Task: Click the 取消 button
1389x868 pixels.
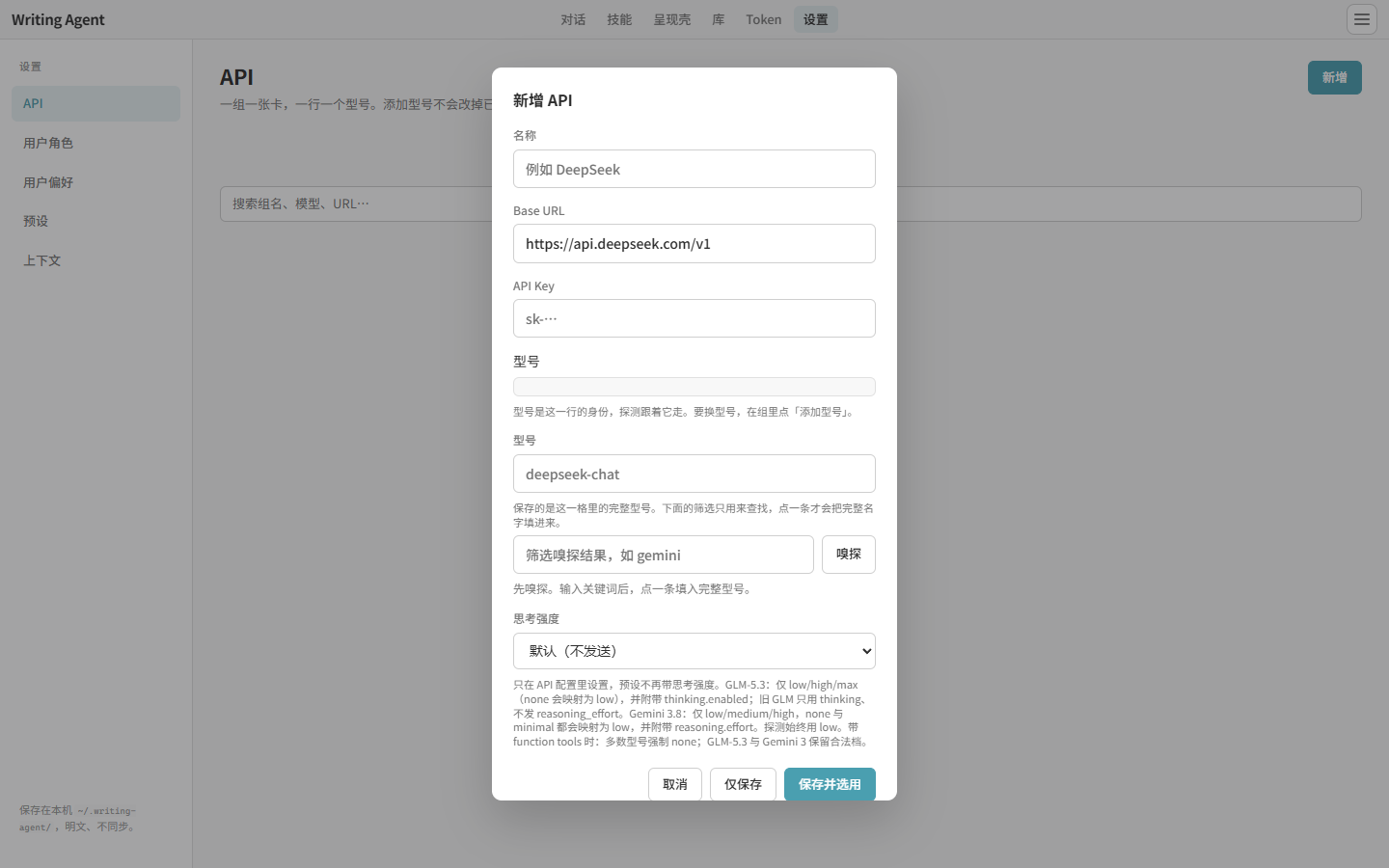Action: point(674,784)
